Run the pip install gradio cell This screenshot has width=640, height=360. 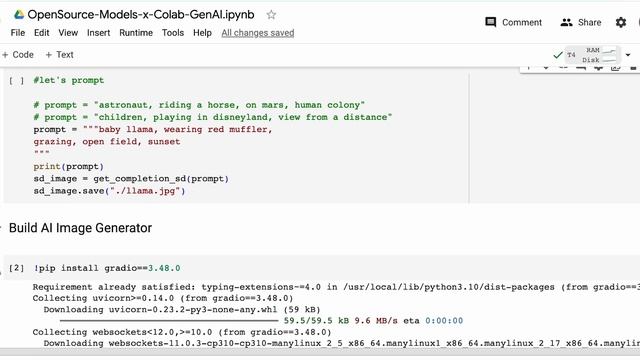coord(16,268)
